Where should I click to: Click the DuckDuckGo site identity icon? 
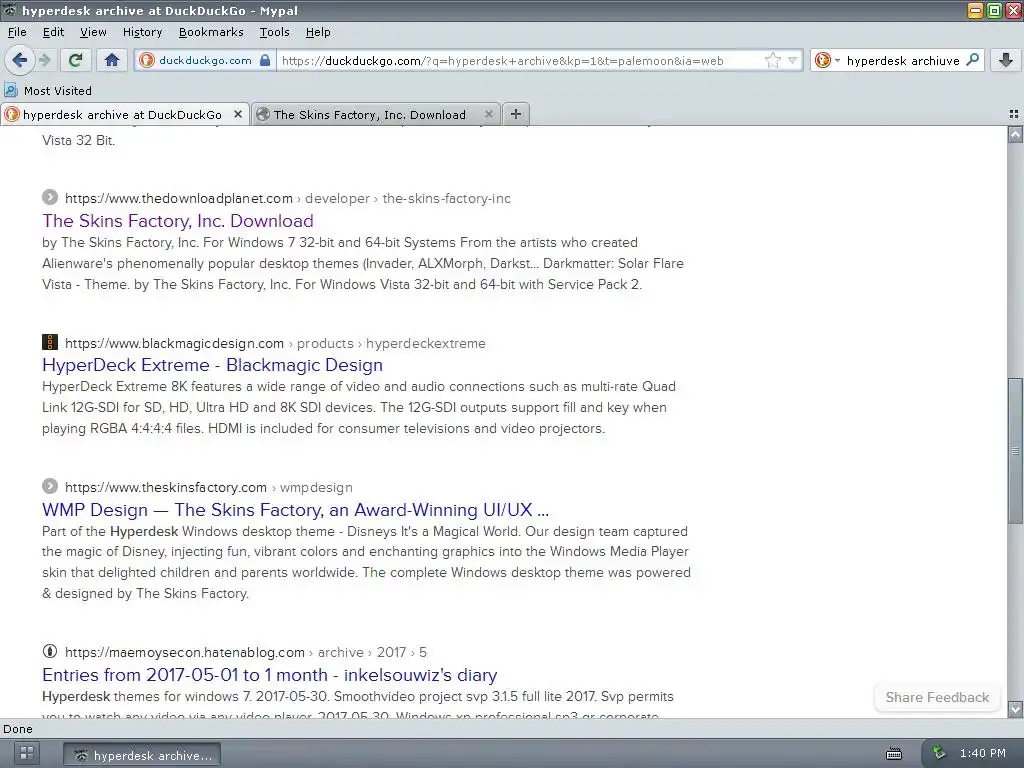147,60
